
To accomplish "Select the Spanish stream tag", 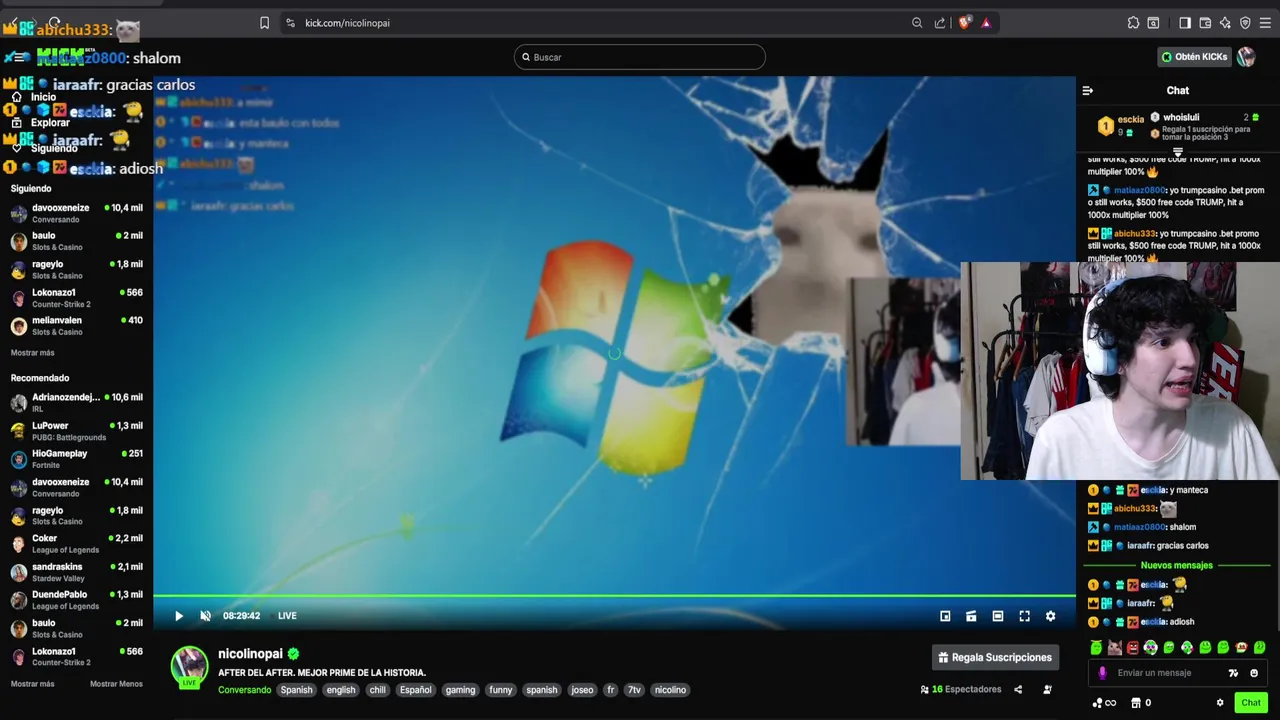I will 296,690.
